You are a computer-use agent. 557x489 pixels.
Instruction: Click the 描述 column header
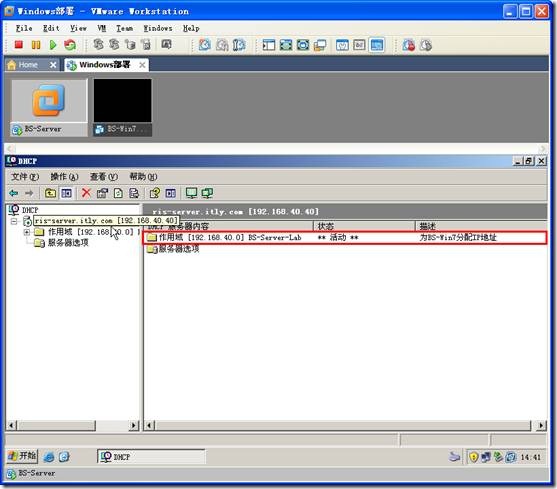click(481, 226)
